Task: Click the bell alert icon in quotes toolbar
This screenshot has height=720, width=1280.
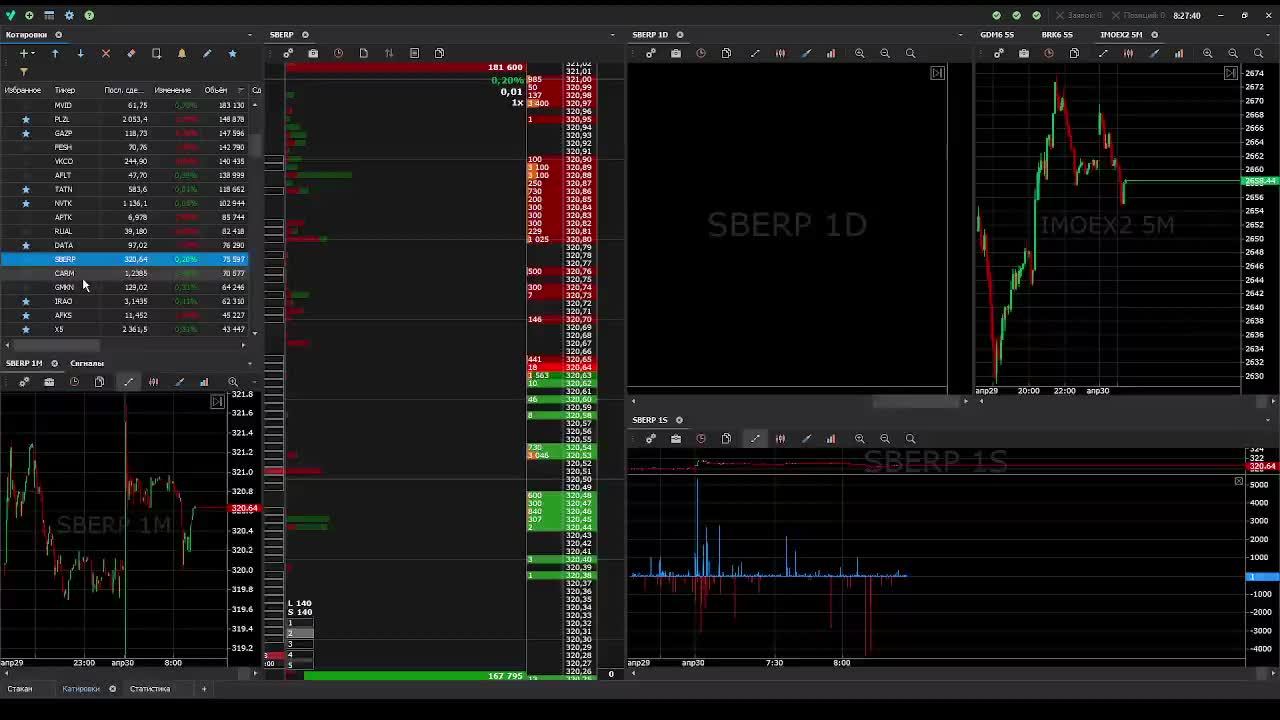Action: (182, 53)
